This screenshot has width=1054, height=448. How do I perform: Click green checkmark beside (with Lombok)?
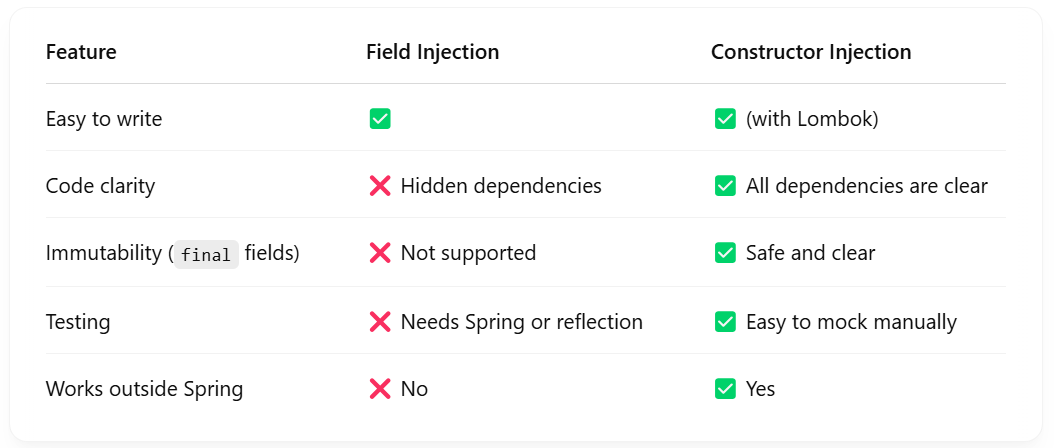point(725,119)
